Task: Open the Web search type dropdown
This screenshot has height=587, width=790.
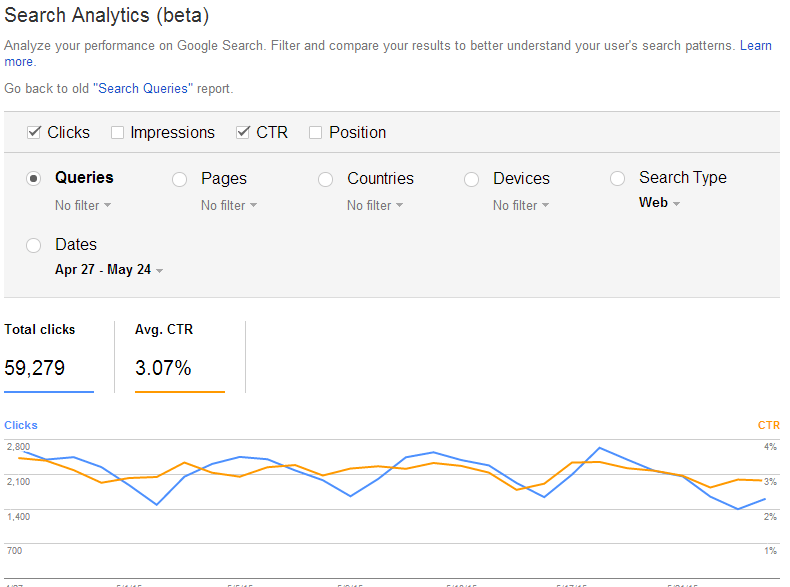Action: tap(659, 203)
